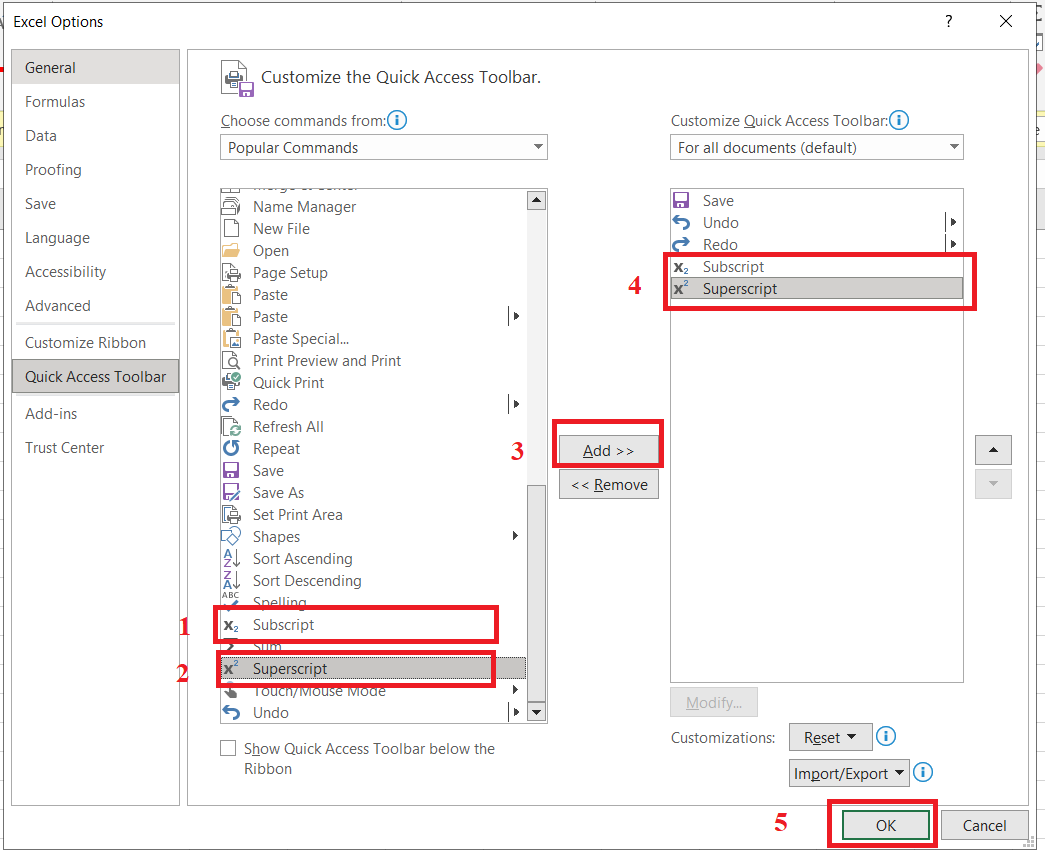1045x850 pixels.
Task: Select the Shapes icon
Action: pyautogui.click(x=231, y=537)
